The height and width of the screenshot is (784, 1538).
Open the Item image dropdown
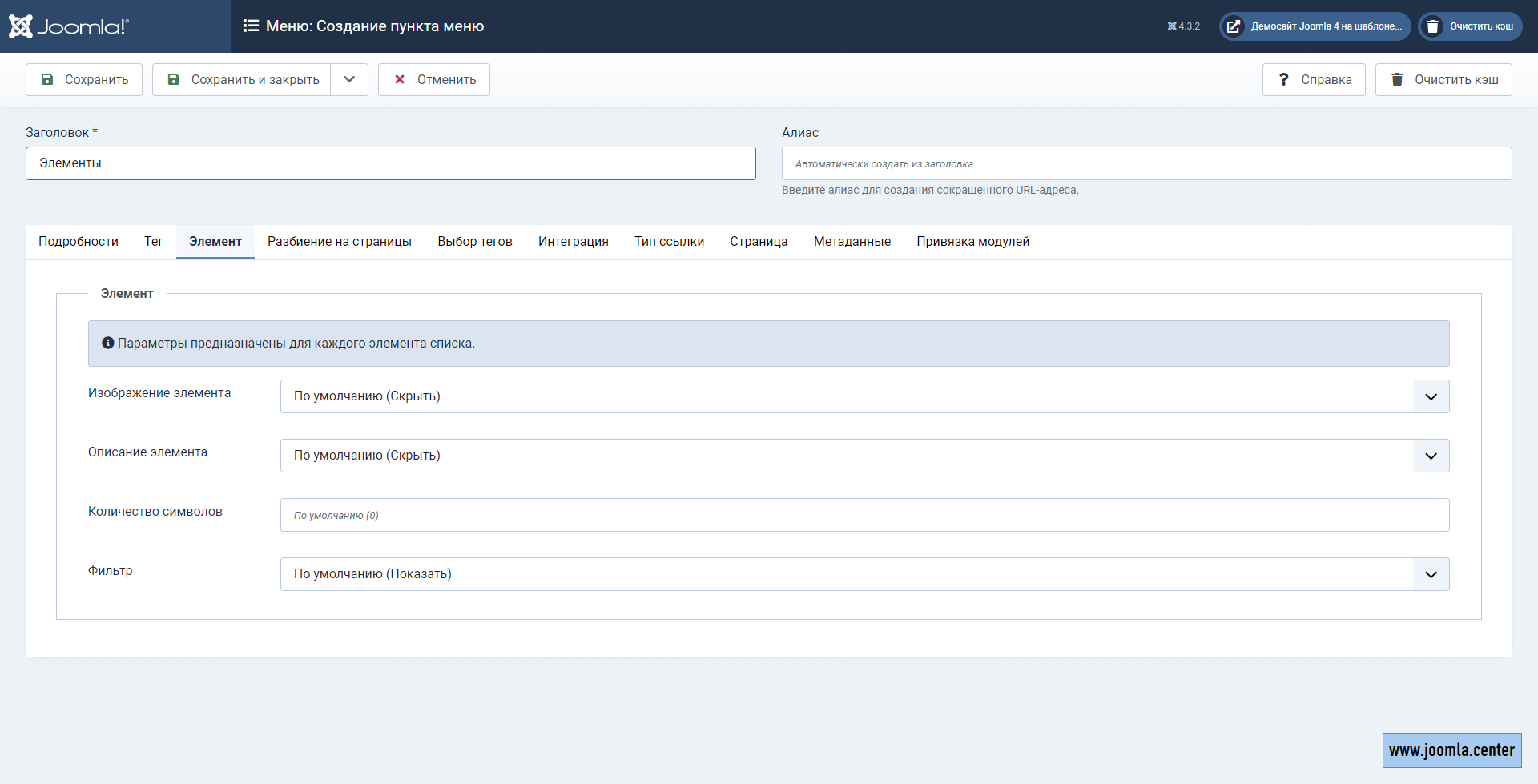point(864,396)
